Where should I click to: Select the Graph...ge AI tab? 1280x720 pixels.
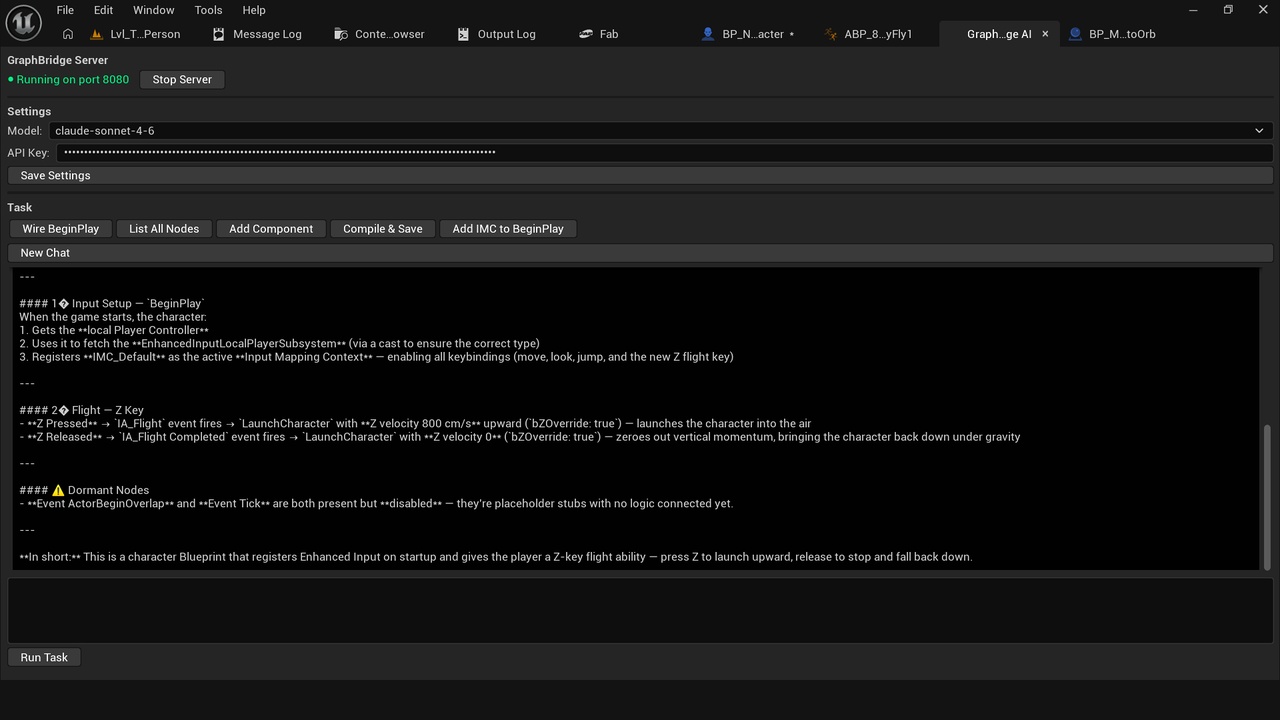[998, 34]
